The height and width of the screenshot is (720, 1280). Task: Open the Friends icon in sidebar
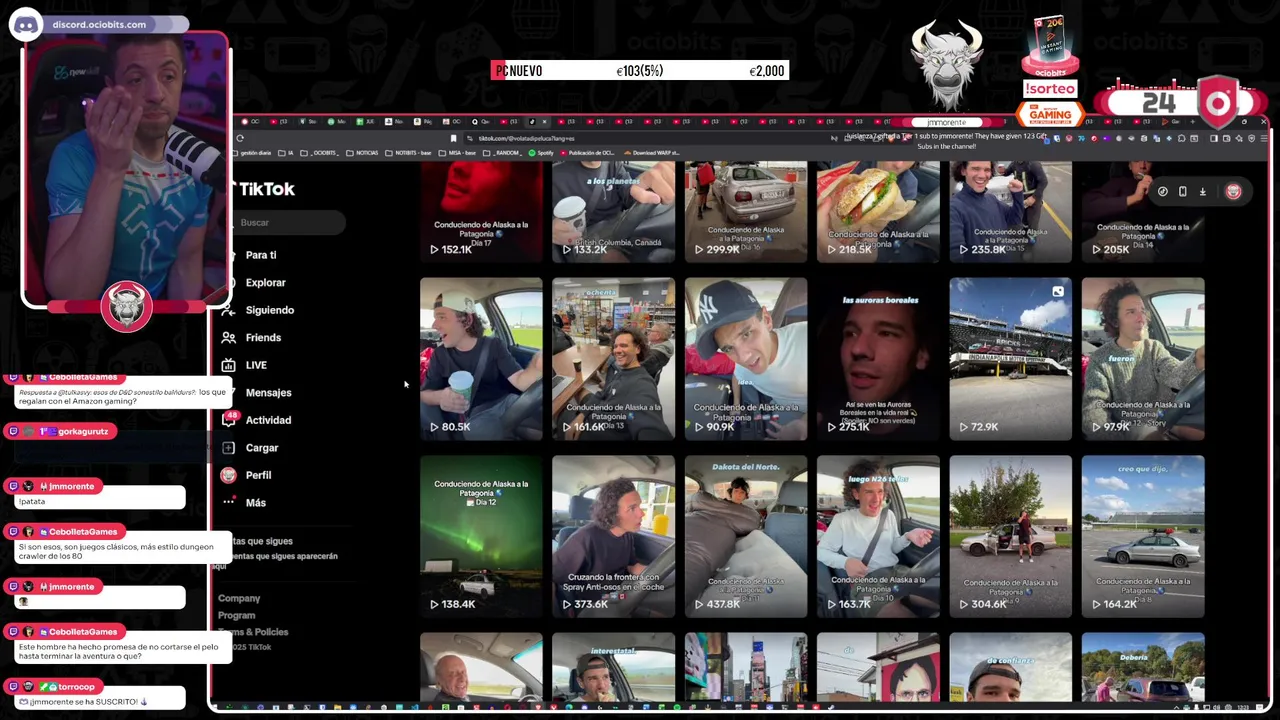[x=229, y=338]
